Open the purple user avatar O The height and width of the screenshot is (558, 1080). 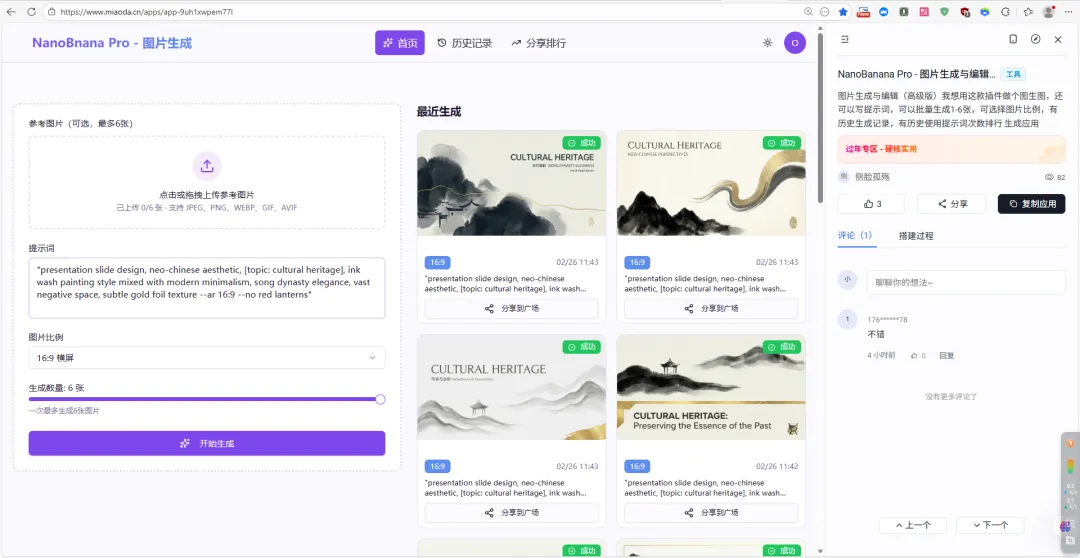[x=795, y=43]
